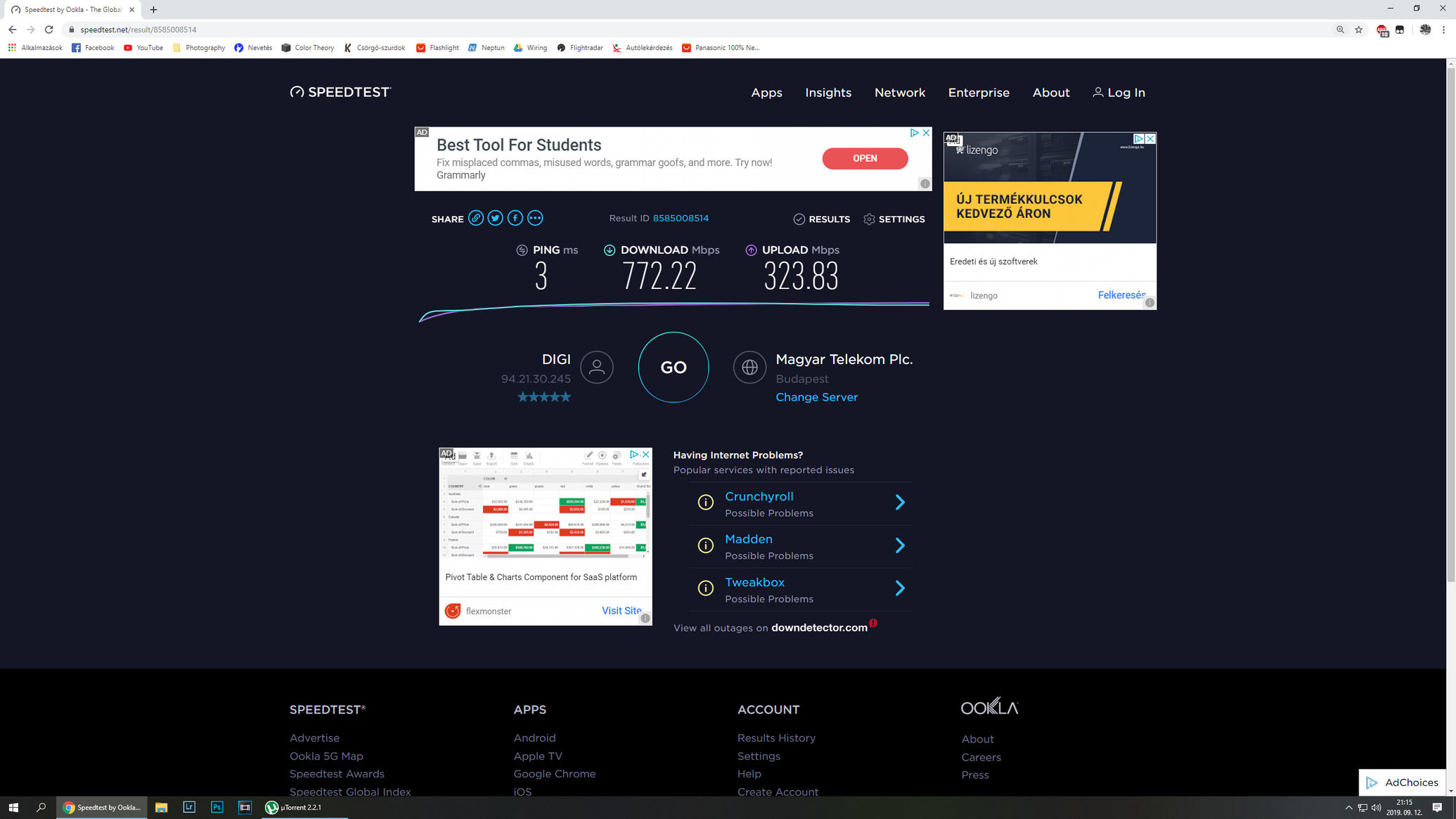Open Windows Start menu

click(13, 807)
